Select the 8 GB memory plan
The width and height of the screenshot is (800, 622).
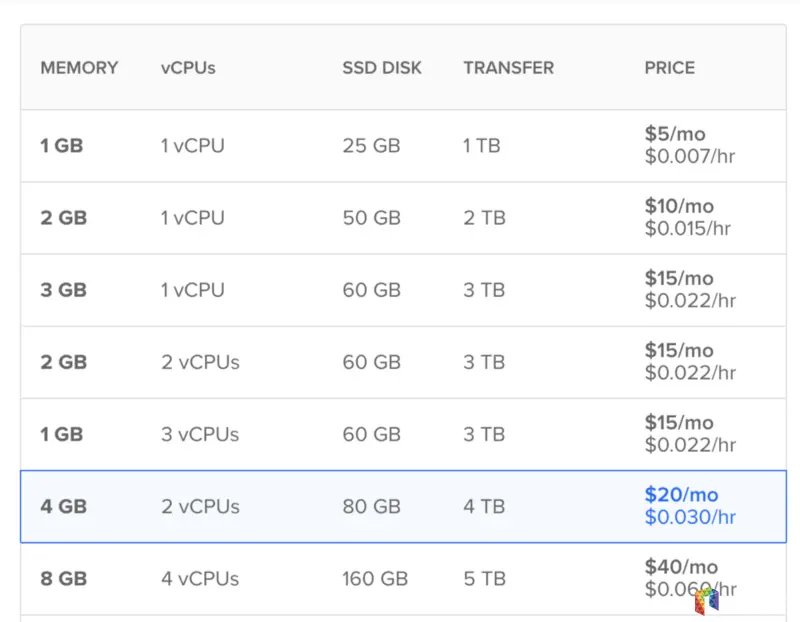[63, 578]
